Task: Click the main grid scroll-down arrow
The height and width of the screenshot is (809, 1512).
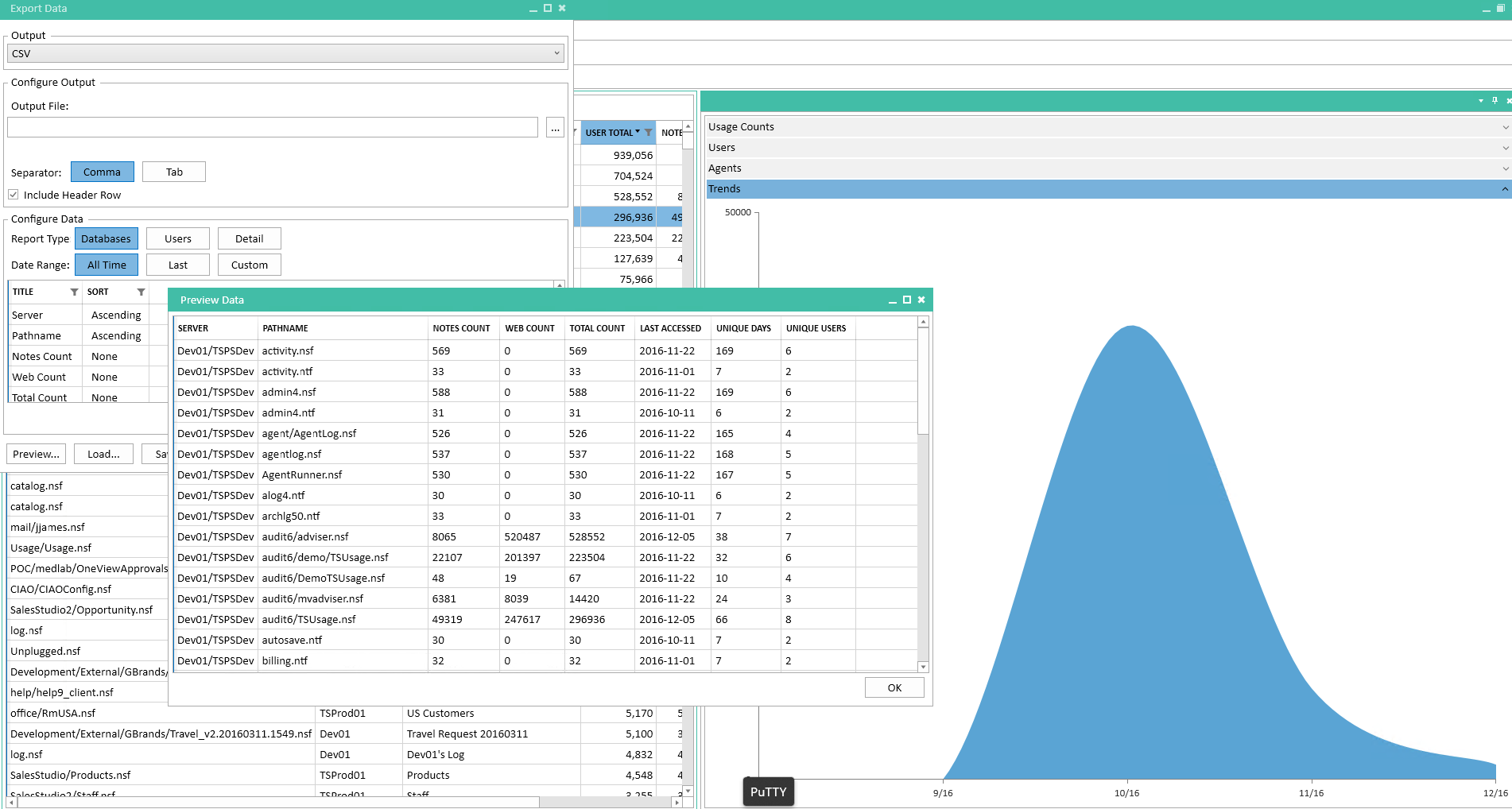Action: [x=688, y=791]
